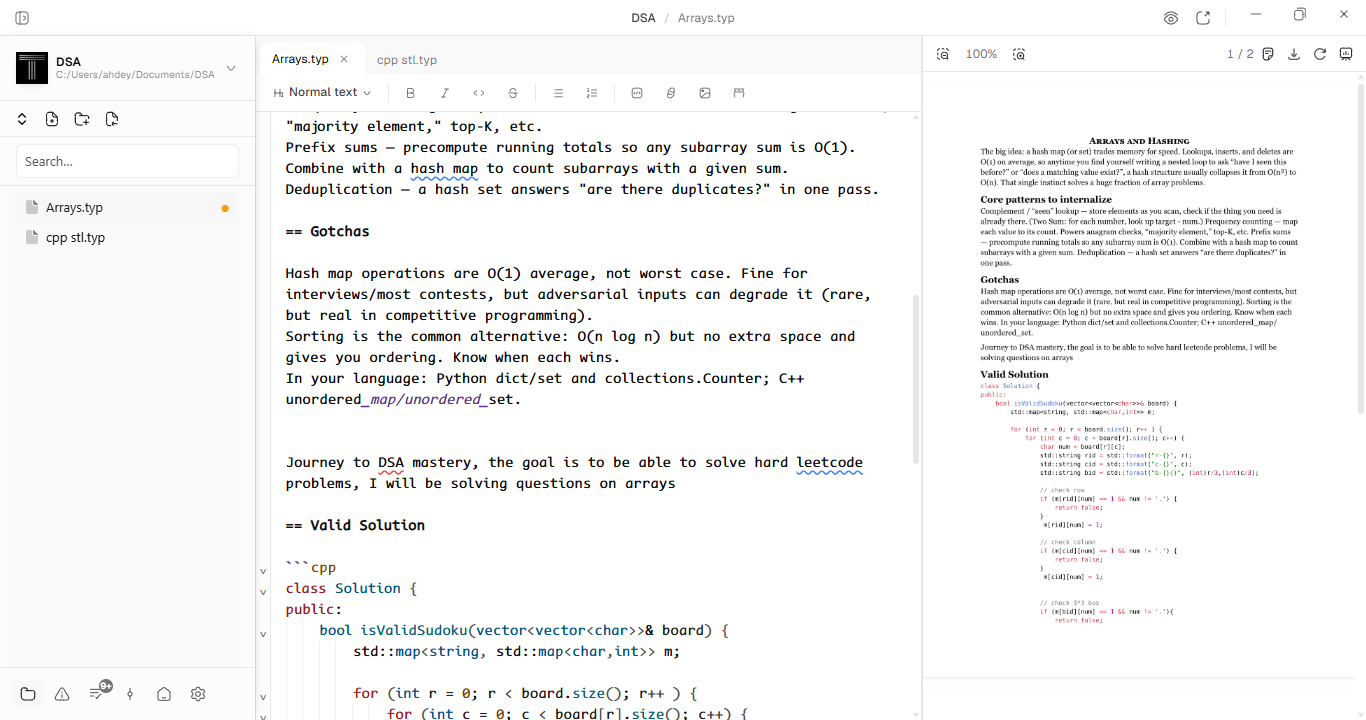Viewport: 1366px width, 720px height.
Task: Minimize the application window
Action: click(1256, 15)
